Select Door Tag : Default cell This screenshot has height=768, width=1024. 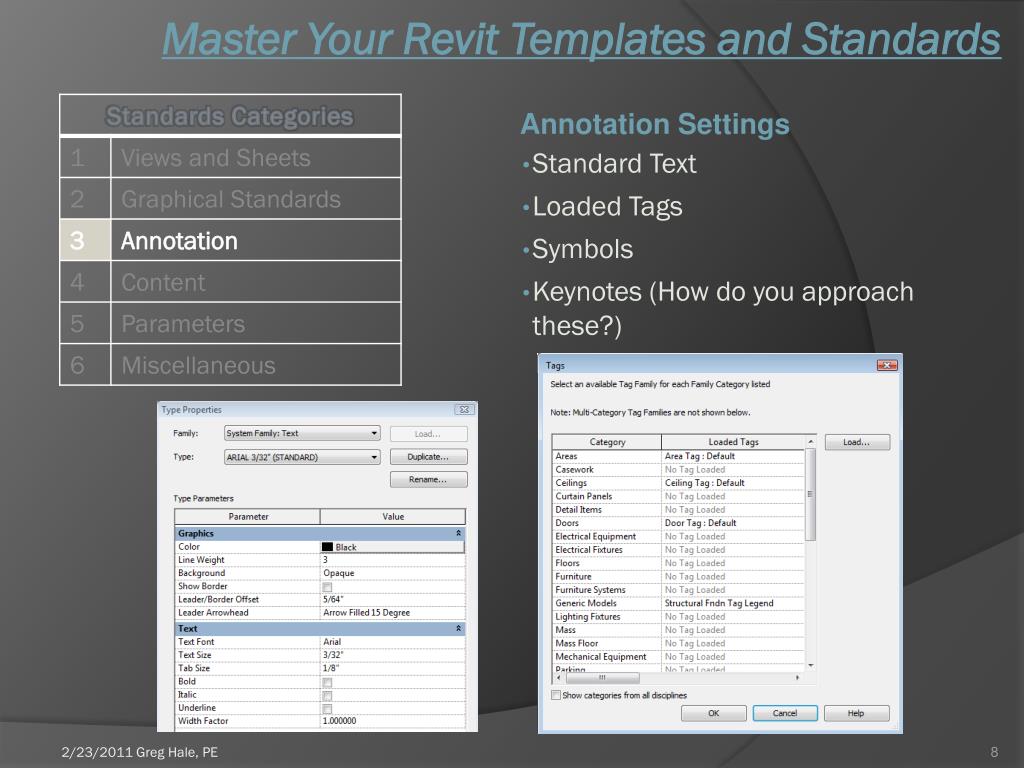733,522
